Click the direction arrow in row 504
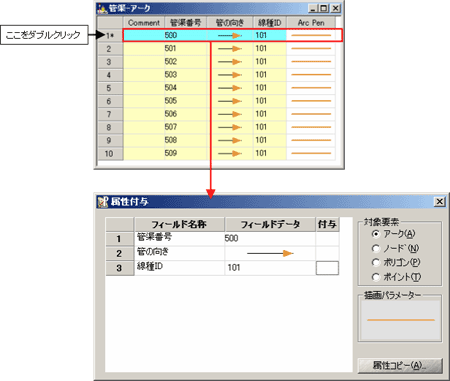This screenshot has height=381, width=450. click(x=230, y=88)
